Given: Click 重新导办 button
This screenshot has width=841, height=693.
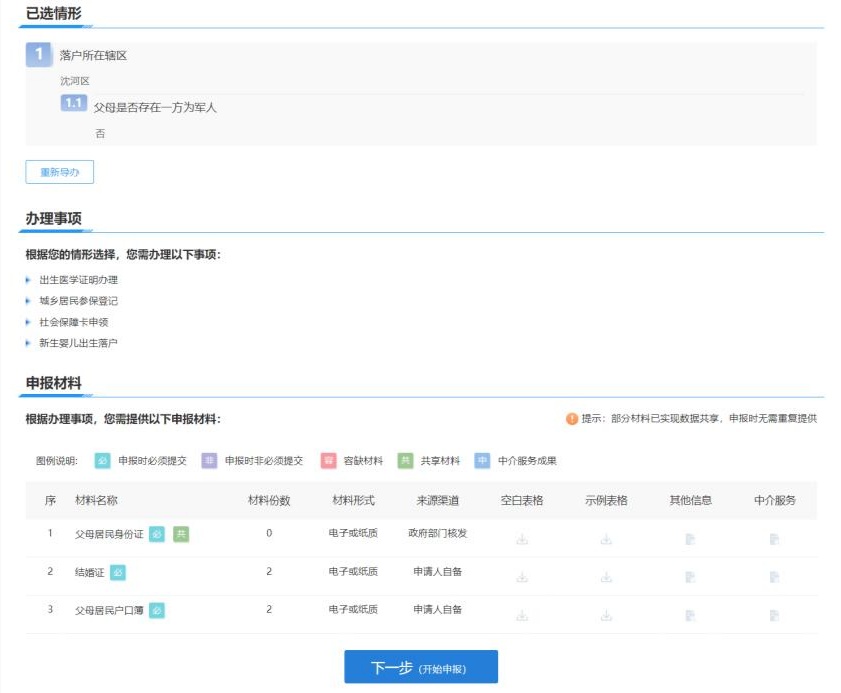Looking at the screenshot, I should pos(59,172).
